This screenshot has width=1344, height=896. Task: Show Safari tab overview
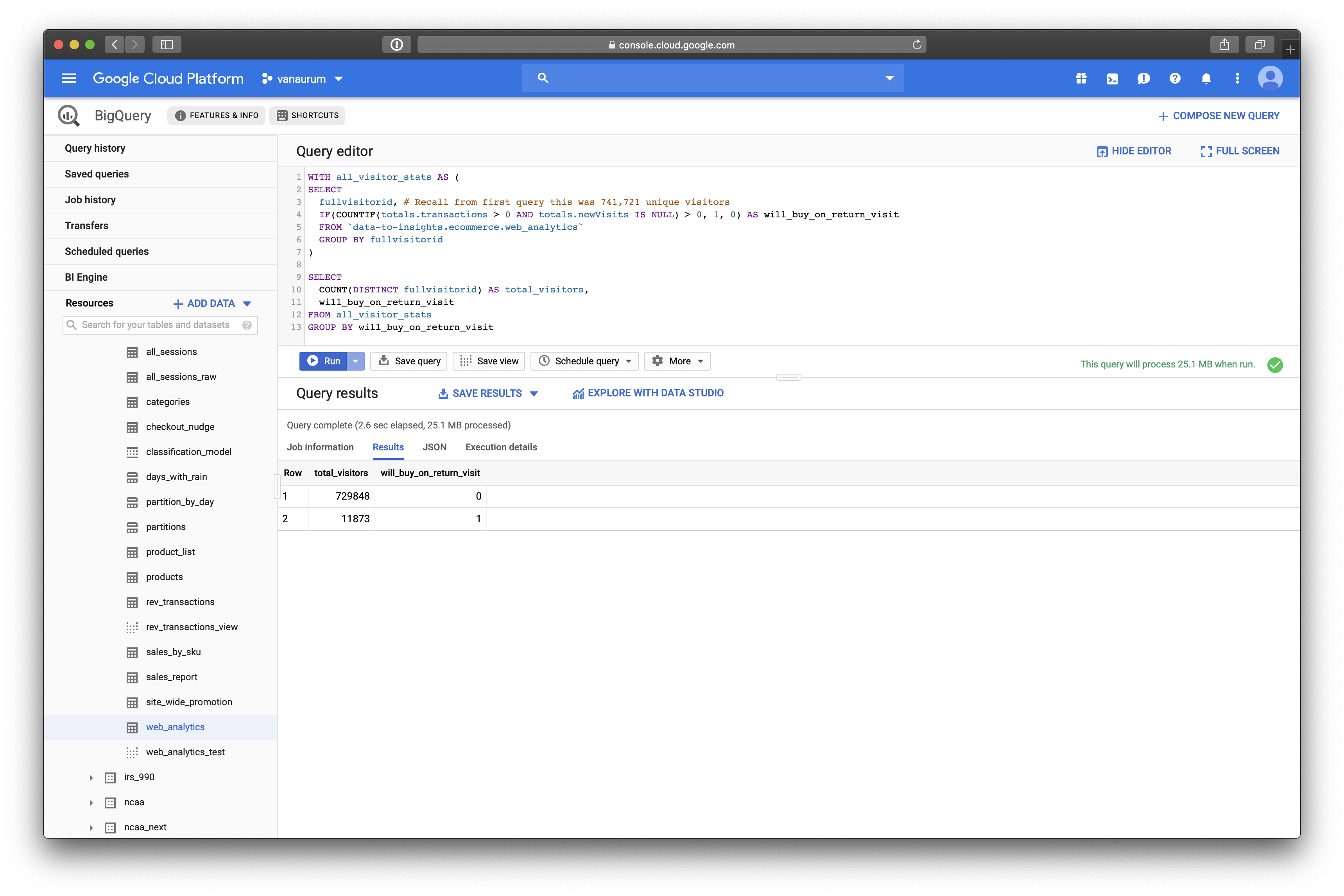click(1260, 45)
